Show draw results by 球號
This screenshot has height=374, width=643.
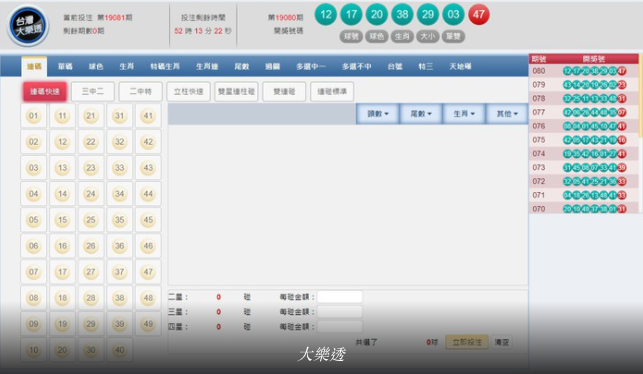click(x=351, y=36)
